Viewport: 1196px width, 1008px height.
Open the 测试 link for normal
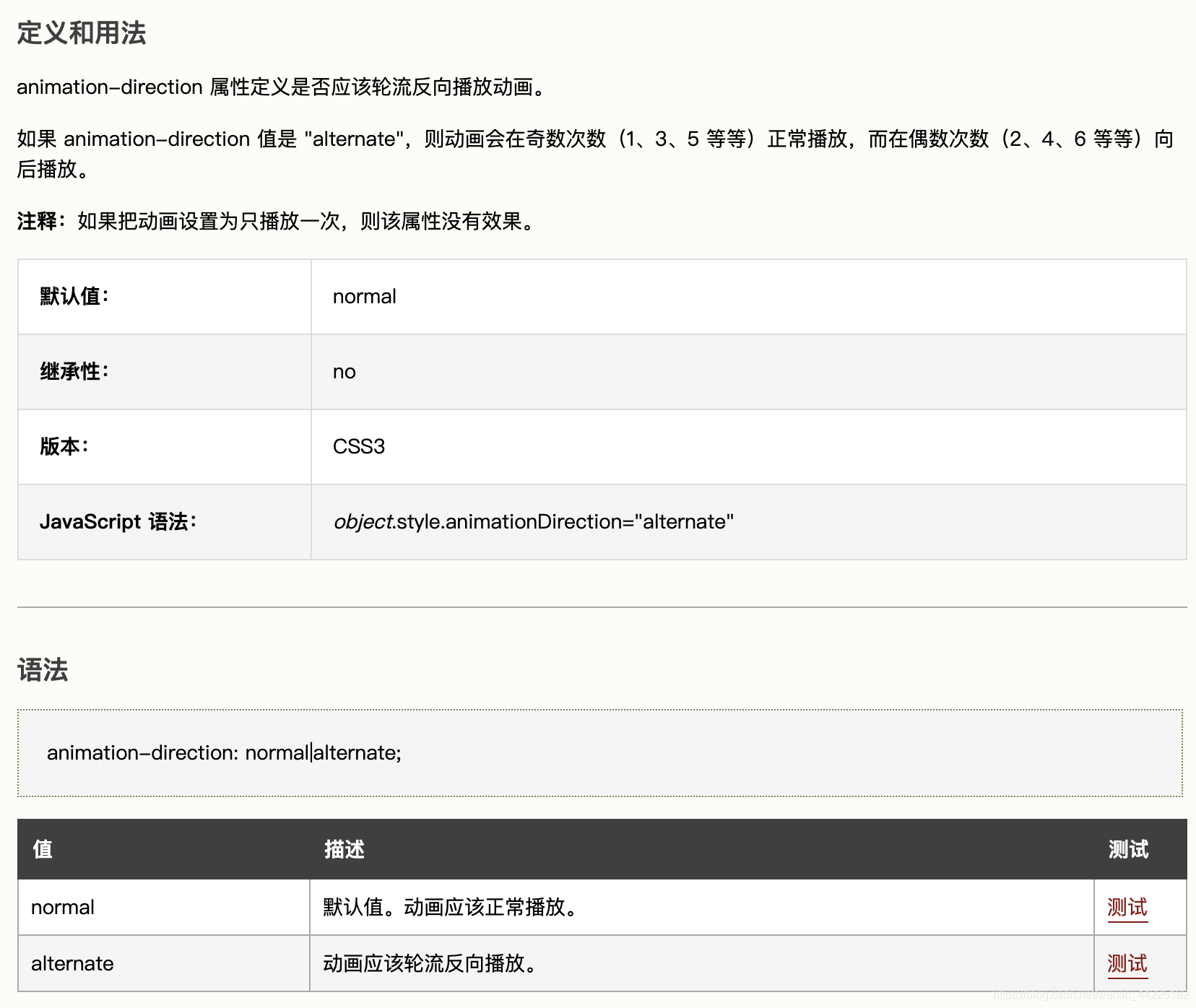(1127, 908)
